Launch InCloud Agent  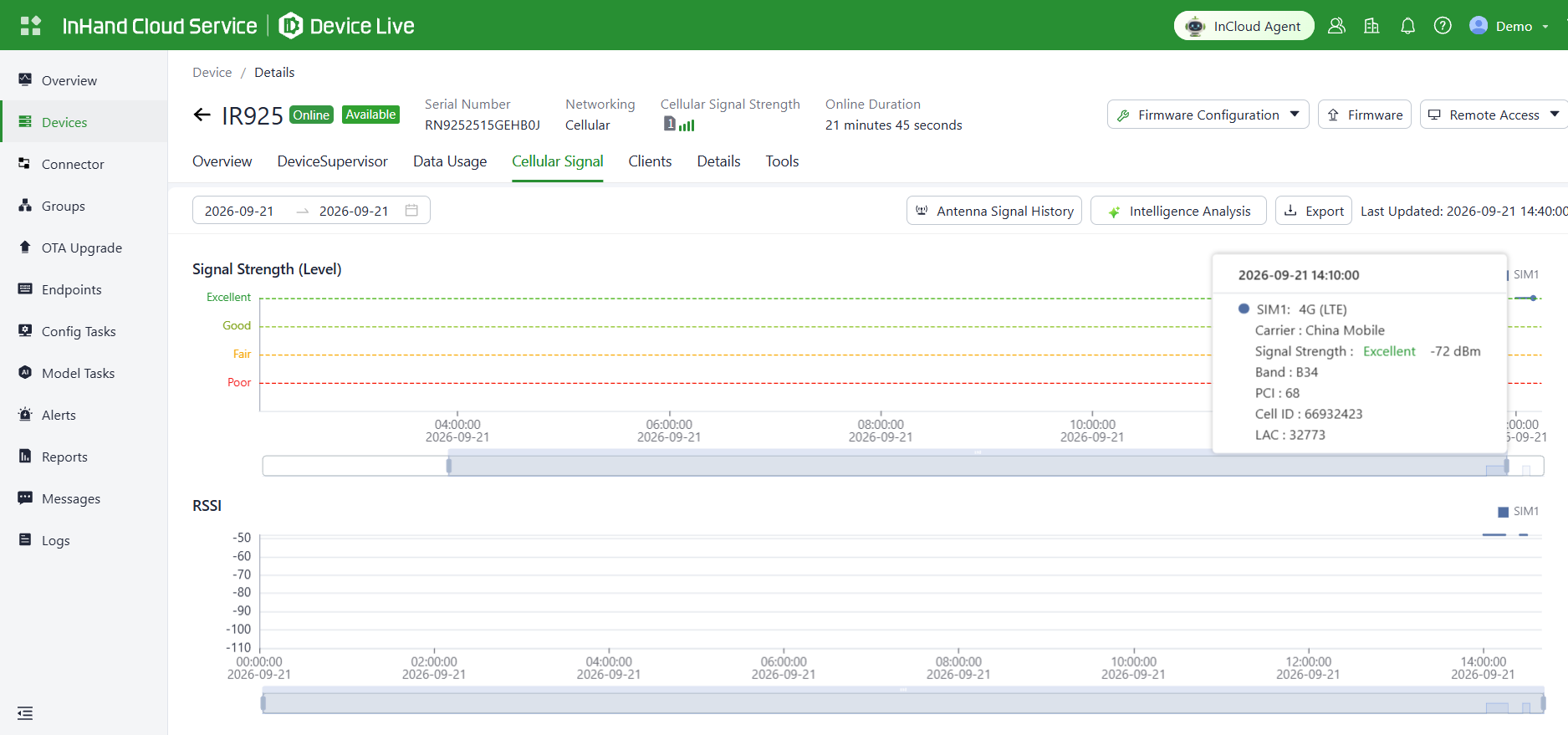pos(1244,26)
